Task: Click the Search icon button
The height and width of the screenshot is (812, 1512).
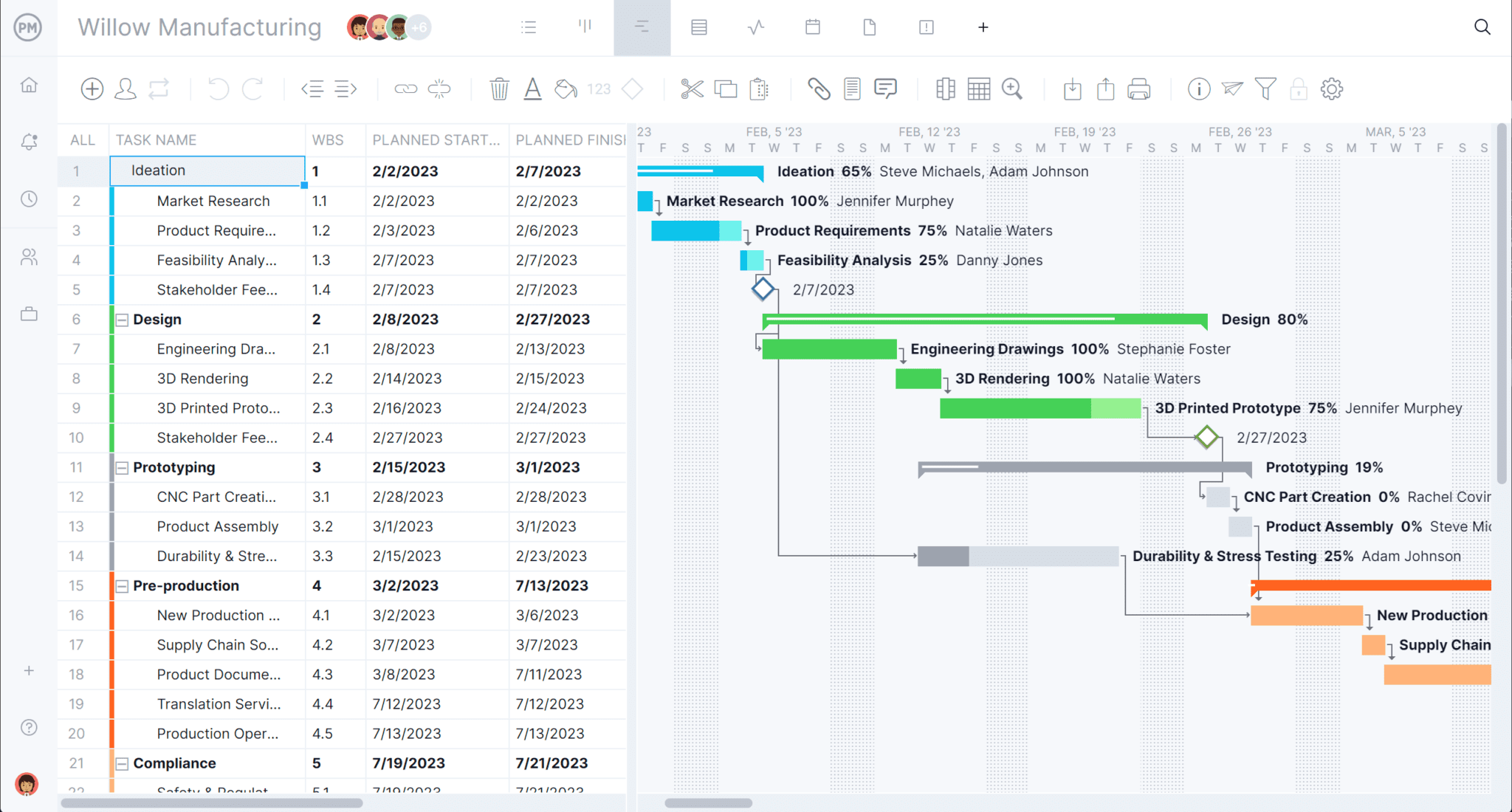Action: coord(1484,27)
